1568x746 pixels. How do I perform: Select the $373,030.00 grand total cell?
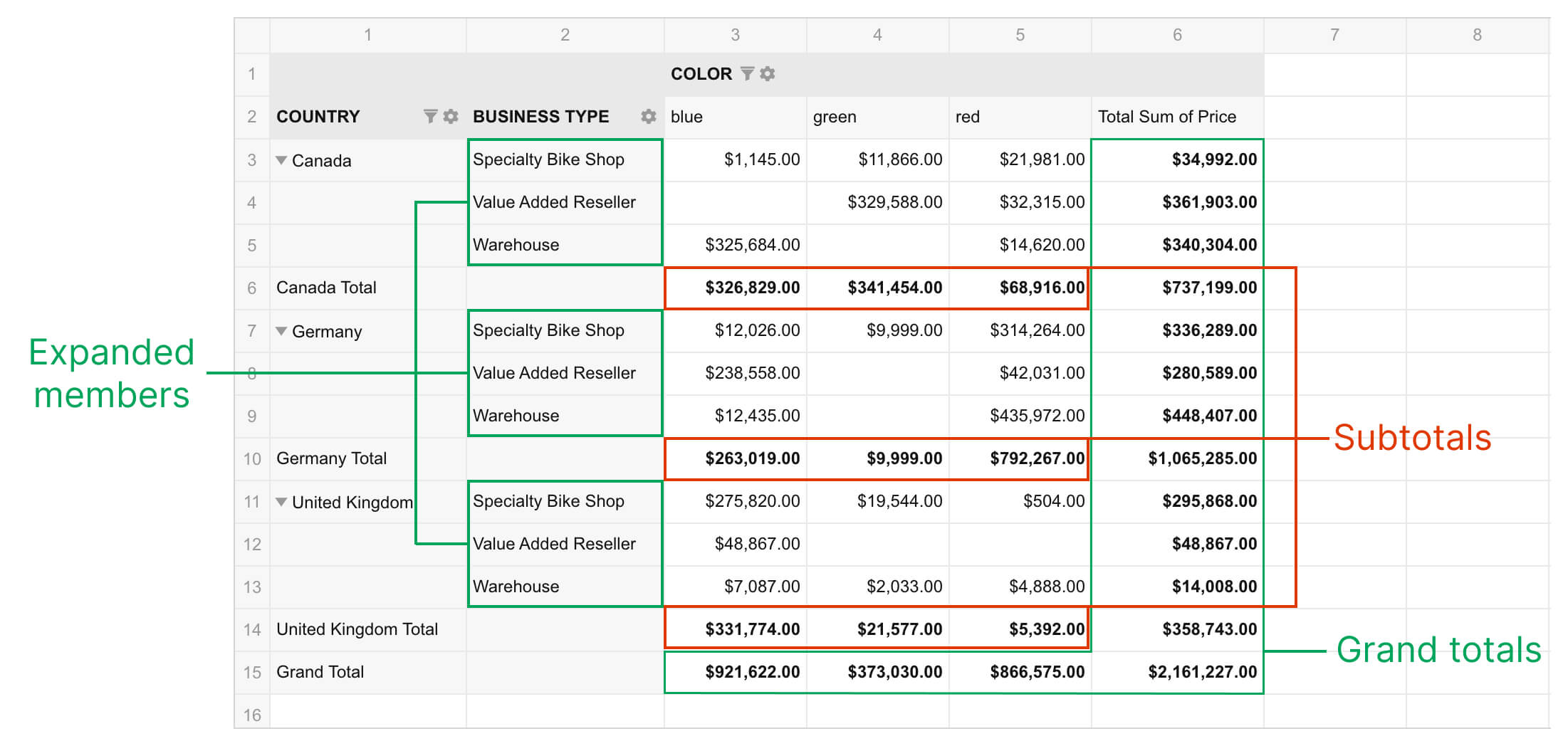click(877, 673)
